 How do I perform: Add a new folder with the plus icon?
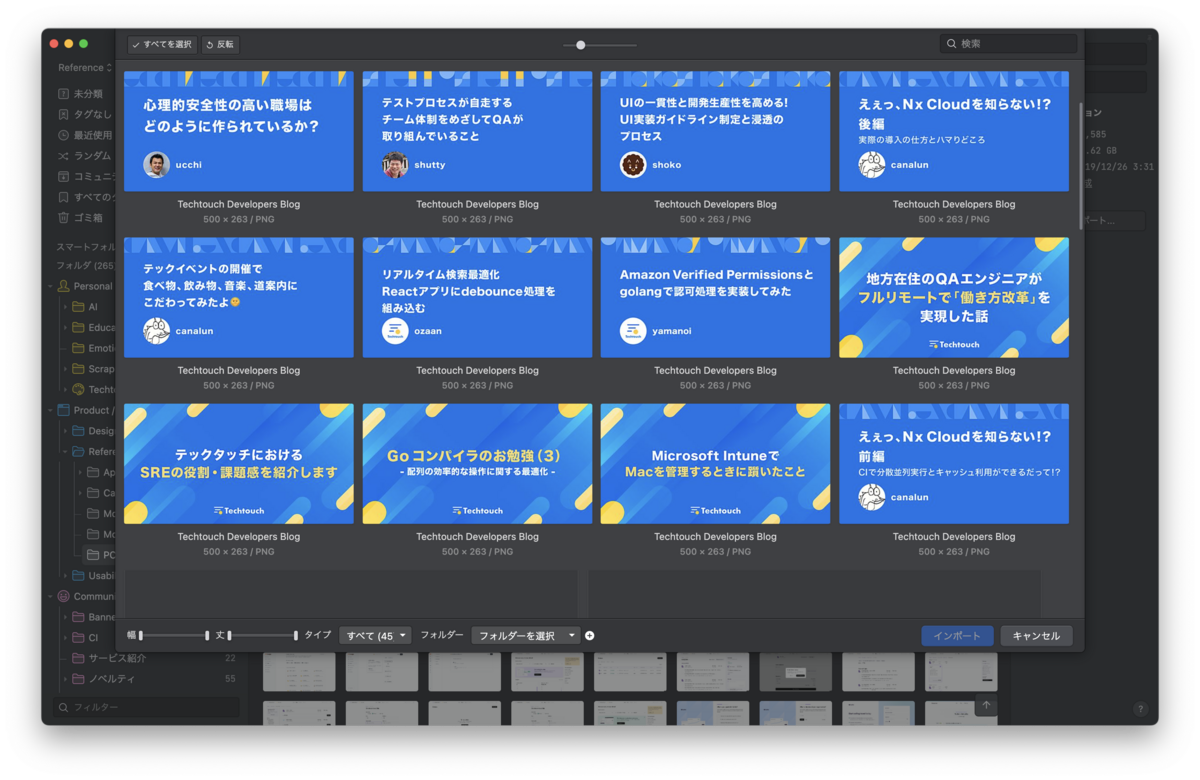click(590, 636)
